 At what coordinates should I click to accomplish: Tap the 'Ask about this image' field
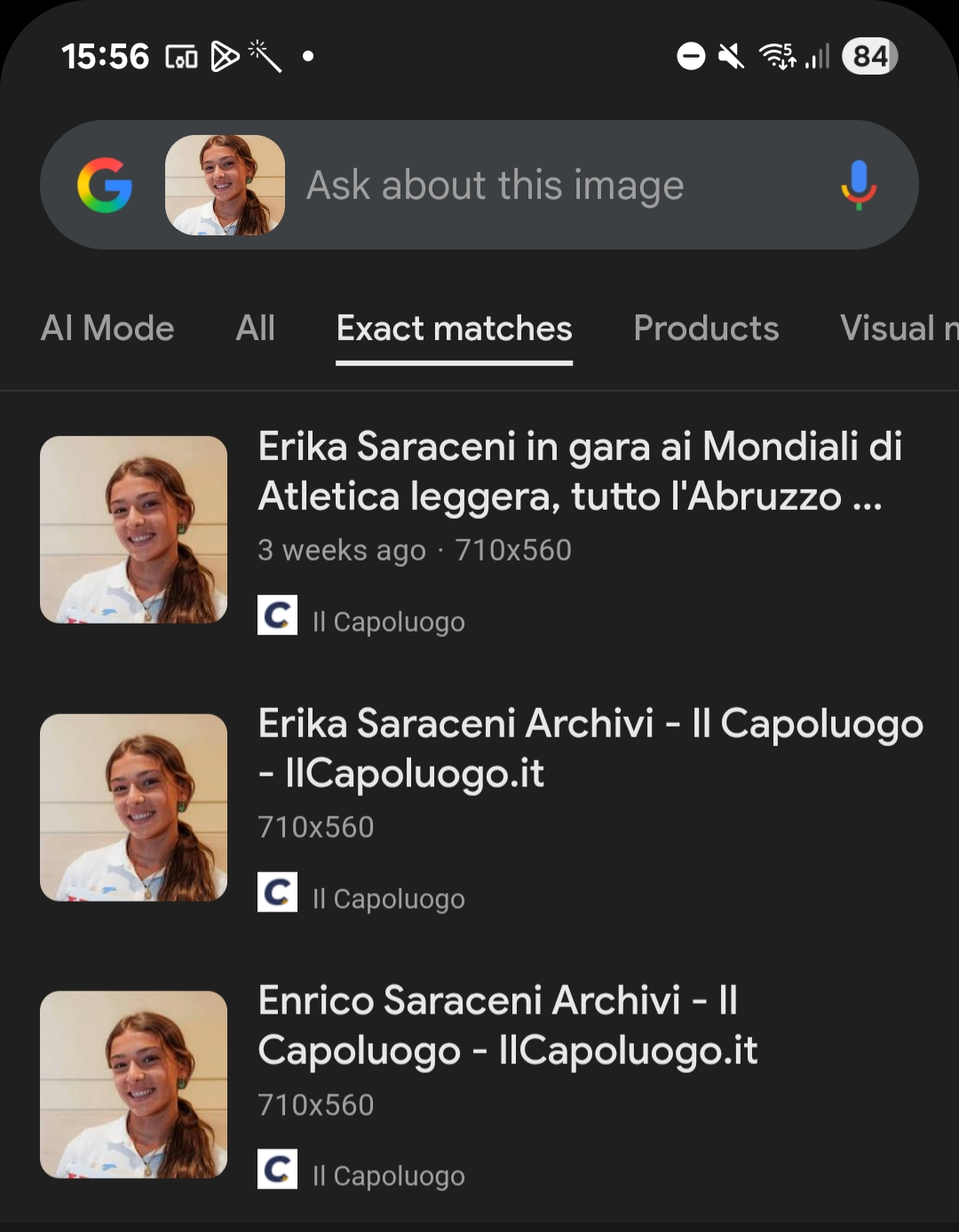pyautogui.click(x=533, y=185)
